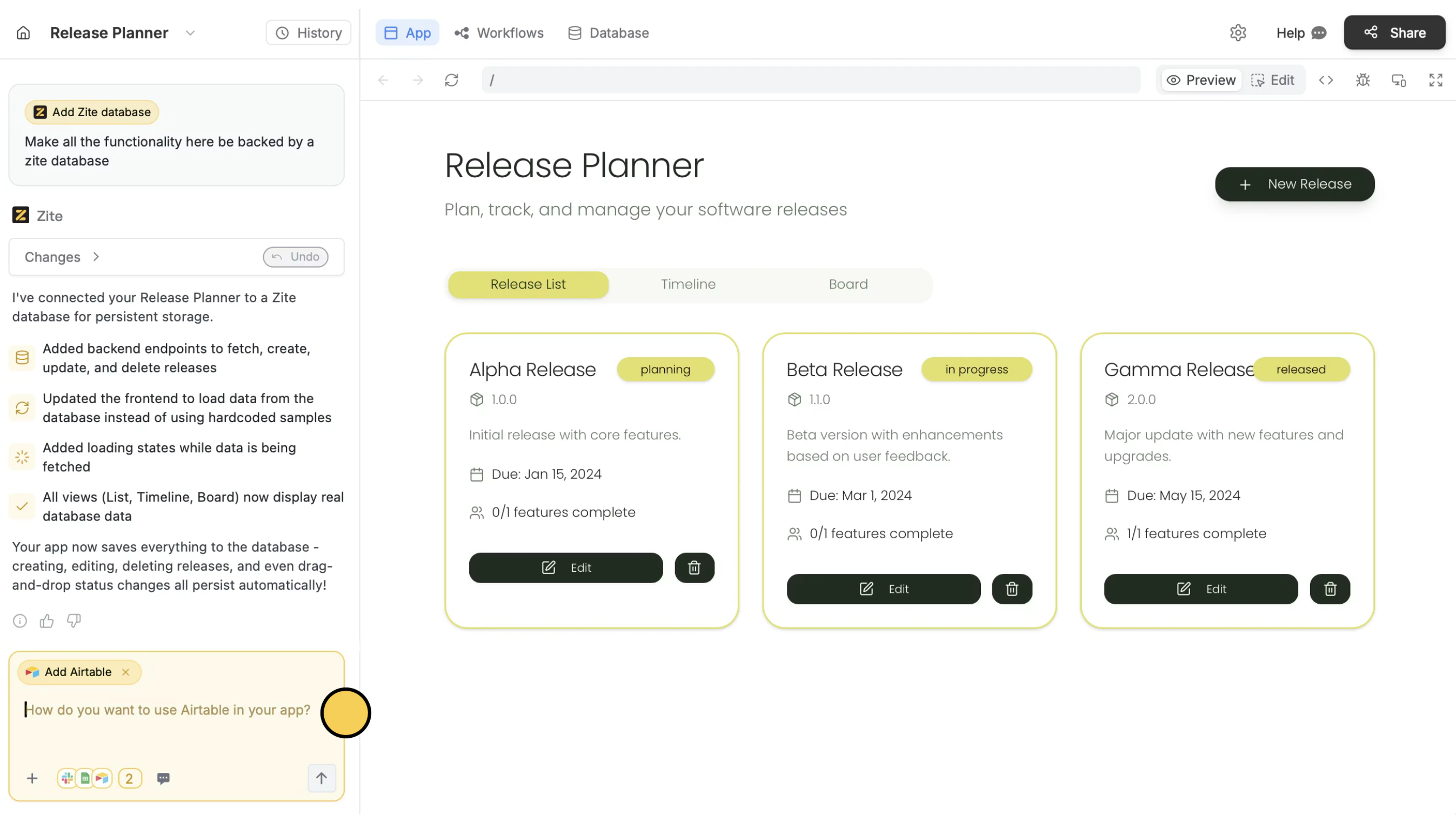Undo the latest changes
Screen dimensions: 1456x815
295,257
